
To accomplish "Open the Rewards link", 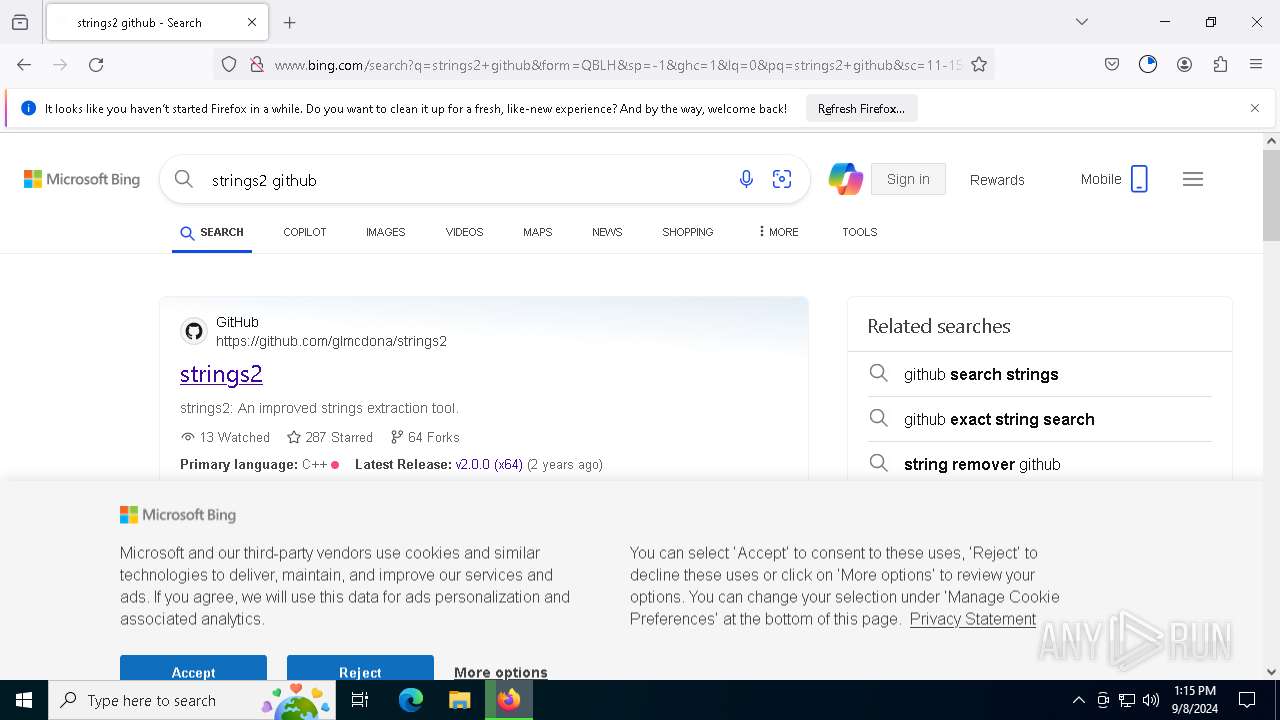I will [997, 180].
